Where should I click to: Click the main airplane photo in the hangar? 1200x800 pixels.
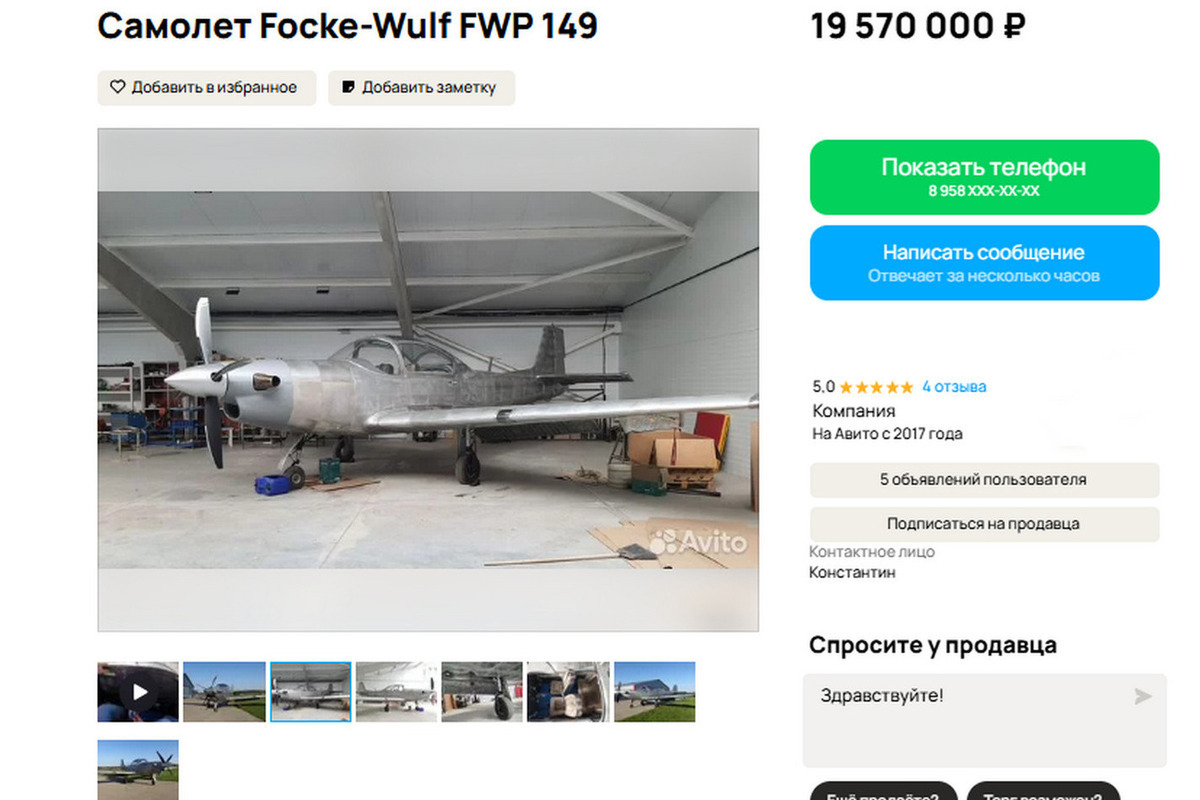pos(428,380)
